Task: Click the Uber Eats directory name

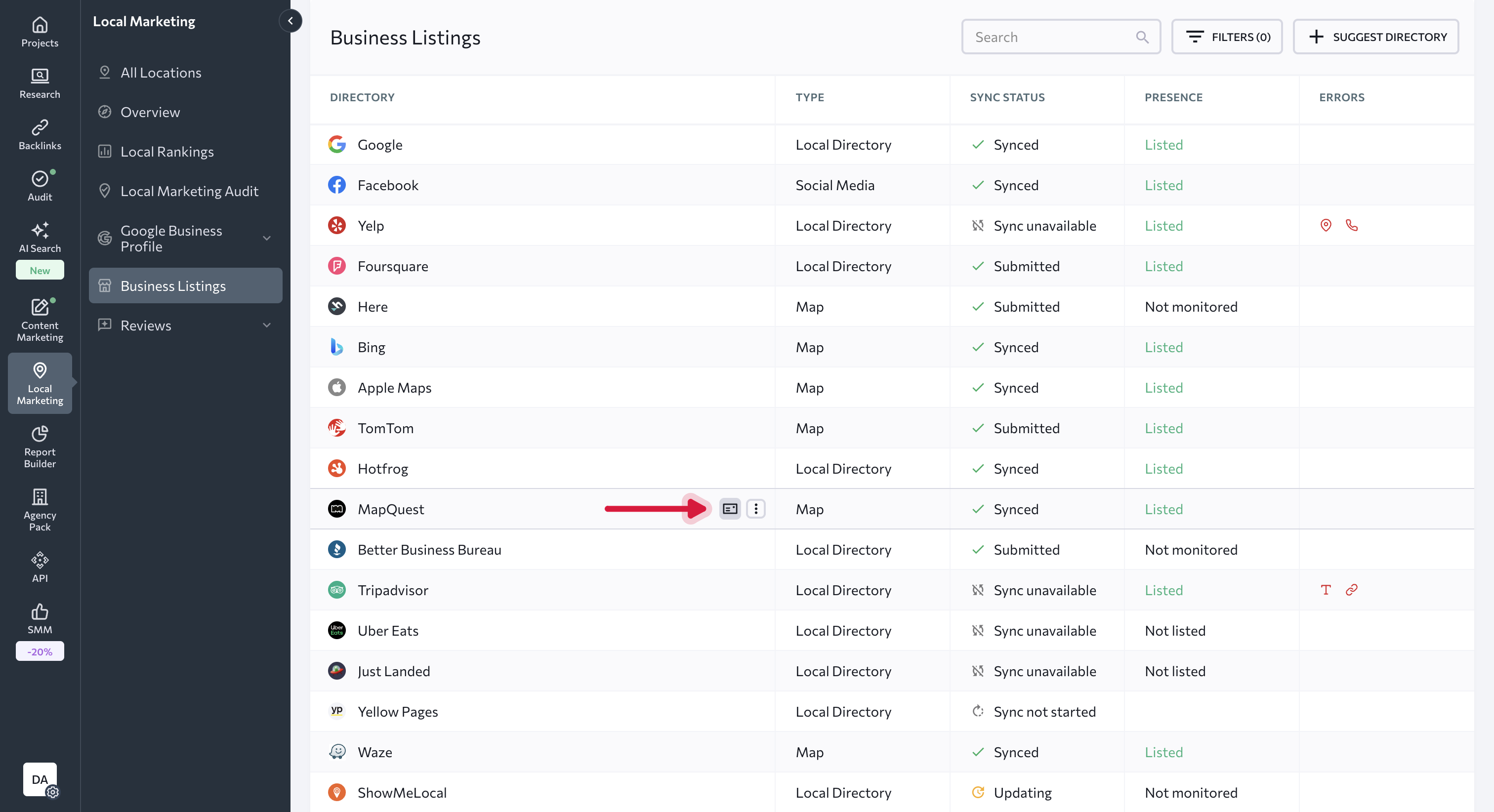Action: [388, 630]
